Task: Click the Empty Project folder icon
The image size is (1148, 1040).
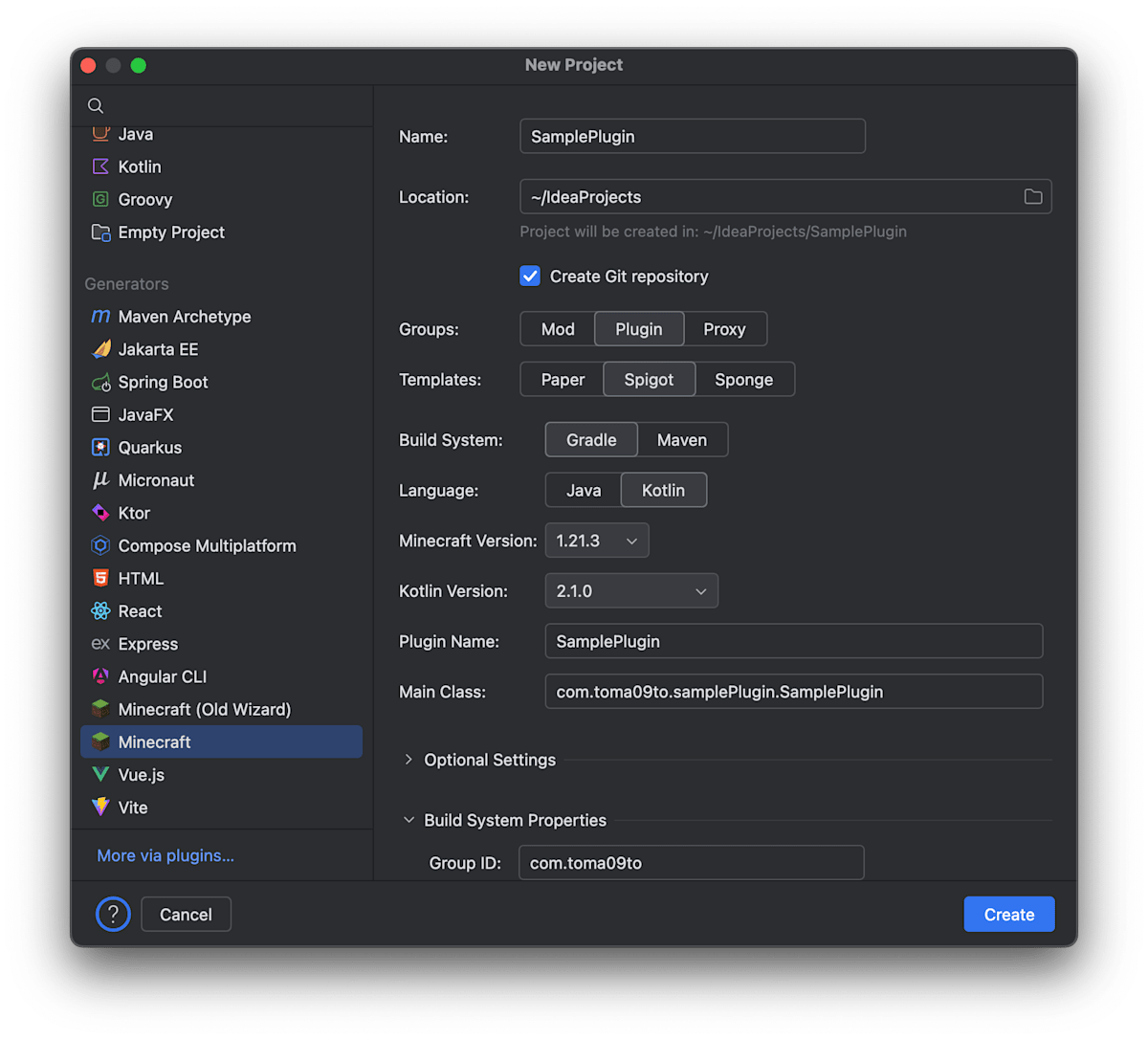Action: point(100,232)
